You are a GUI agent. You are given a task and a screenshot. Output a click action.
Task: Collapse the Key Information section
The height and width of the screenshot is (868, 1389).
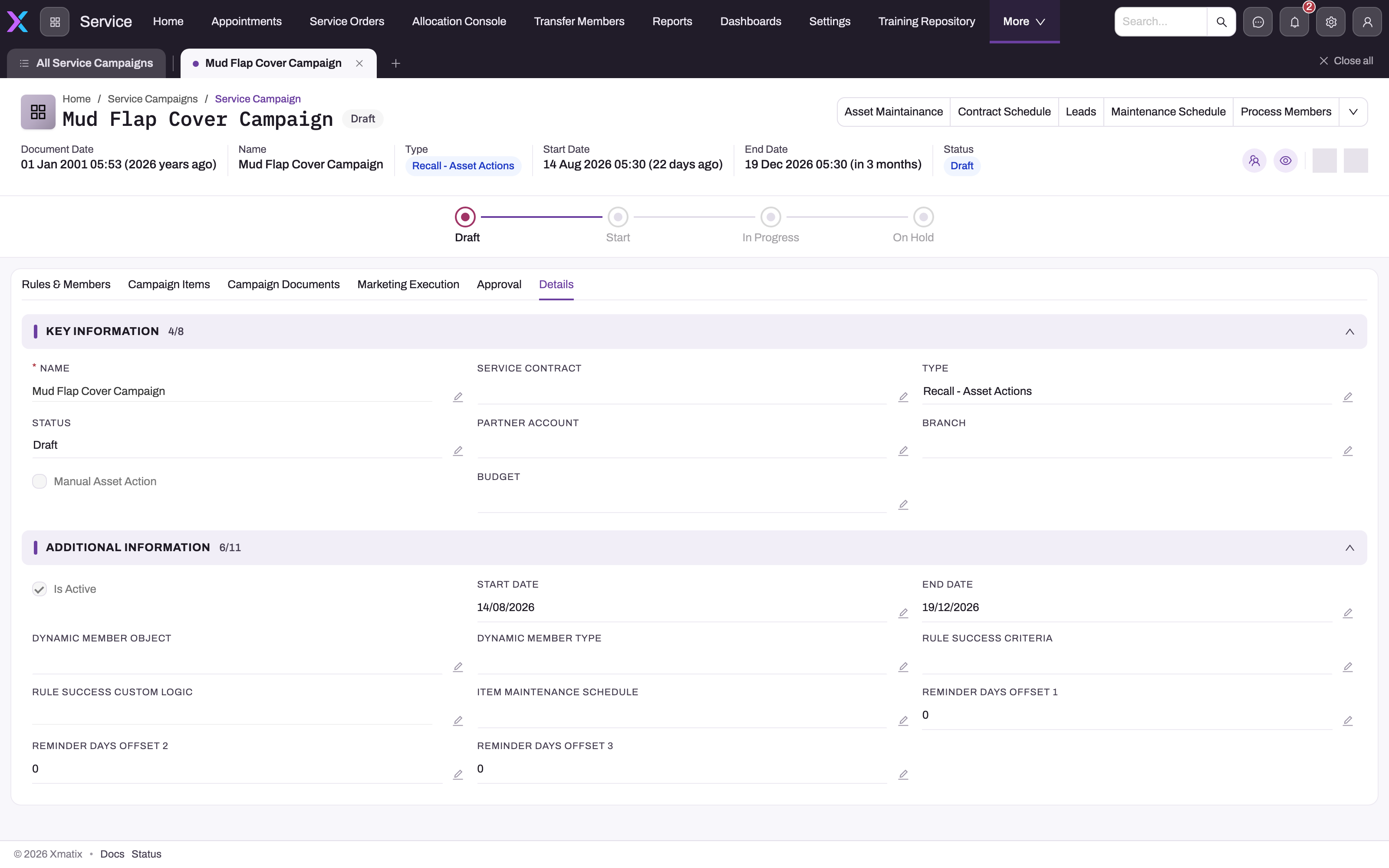pos(1350,332)
